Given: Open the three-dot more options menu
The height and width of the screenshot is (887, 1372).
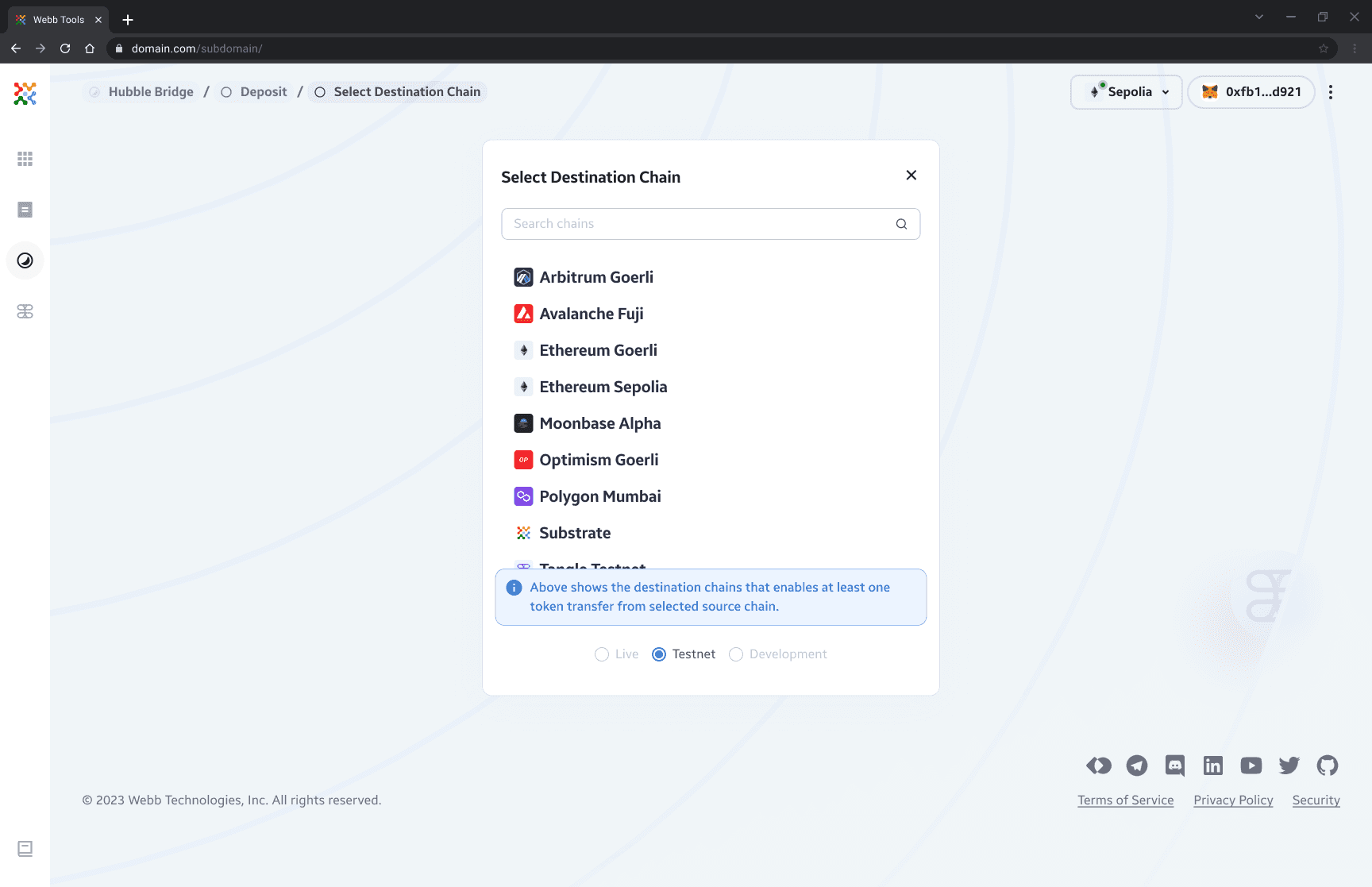Looking at the screenshot, I should [x=1331, y=92].
